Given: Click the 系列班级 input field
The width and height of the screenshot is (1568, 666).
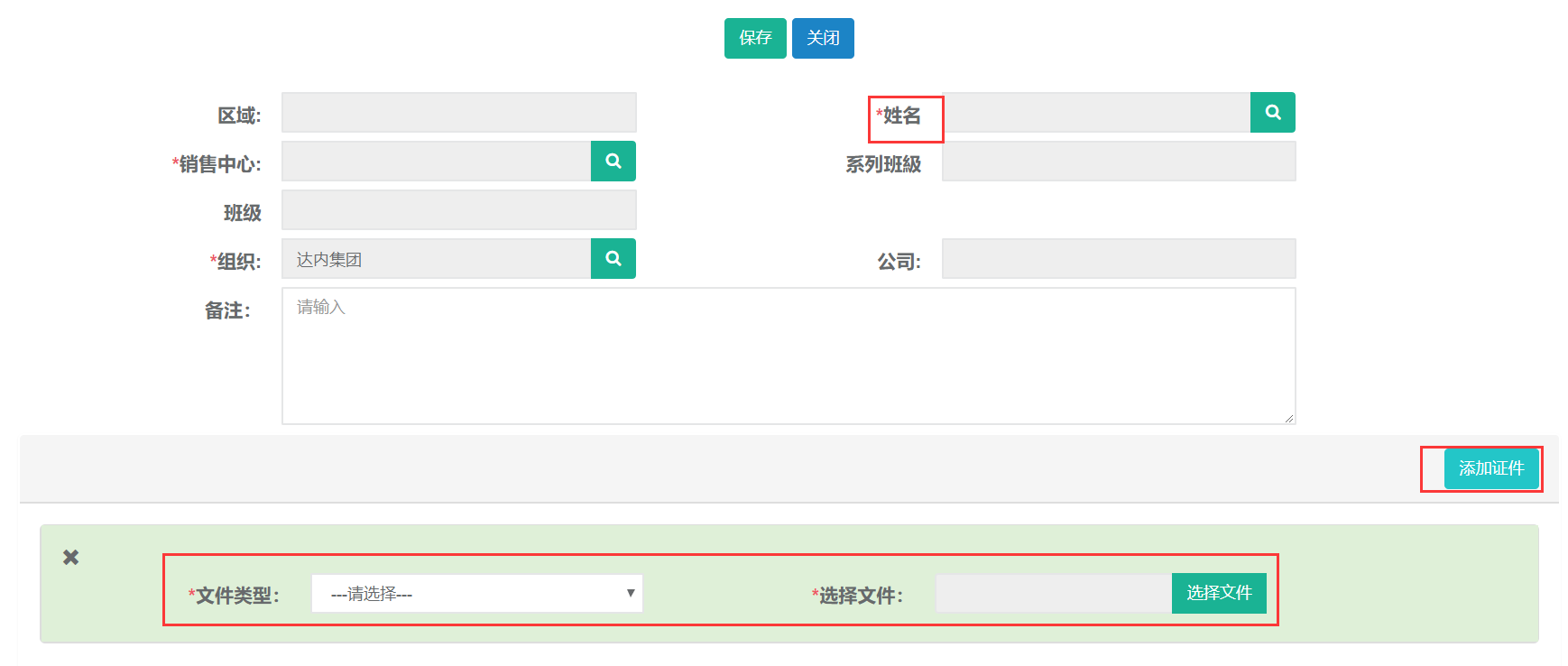Looking at the screenshot, I should click(x=1118, y=162).
